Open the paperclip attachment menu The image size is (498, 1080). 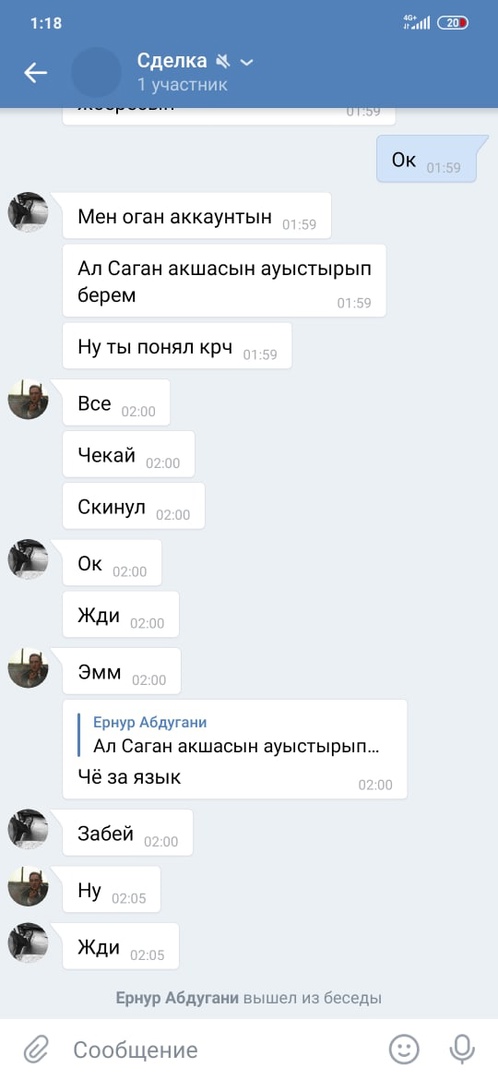coord(34,1050)
